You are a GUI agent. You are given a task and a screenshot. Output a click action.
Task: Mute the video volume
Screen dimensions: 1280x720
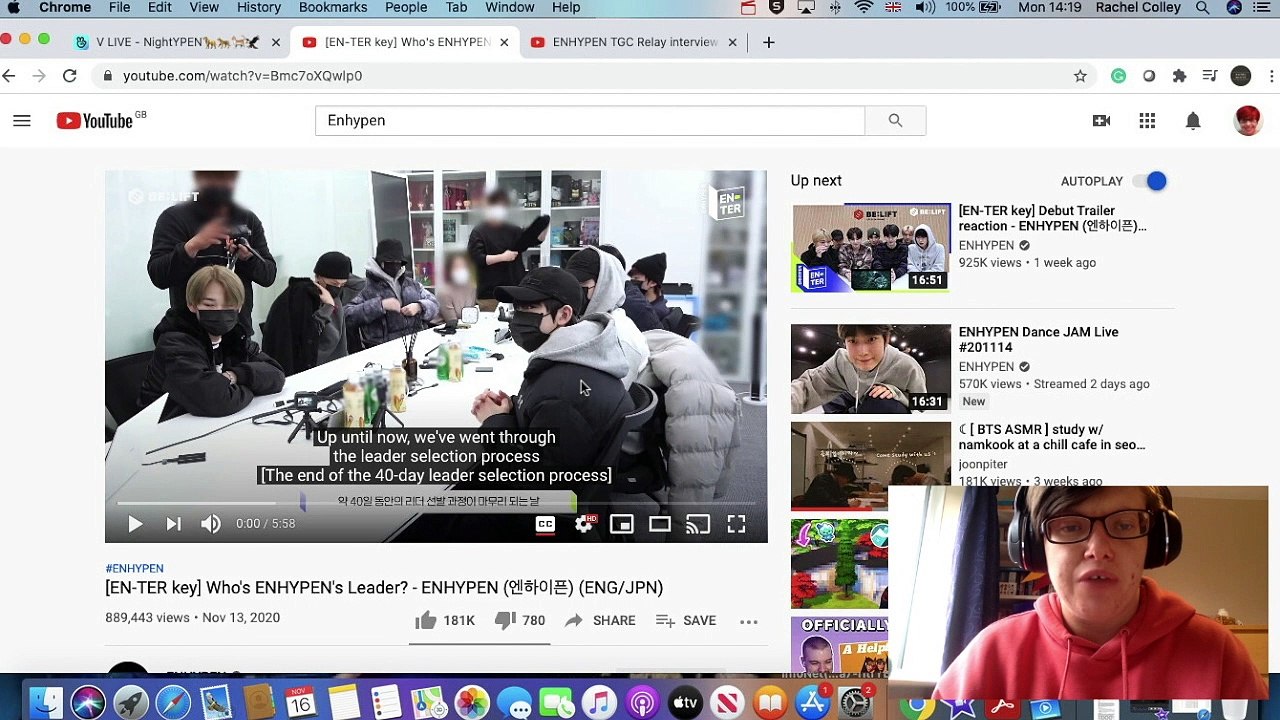coord(210,523)
